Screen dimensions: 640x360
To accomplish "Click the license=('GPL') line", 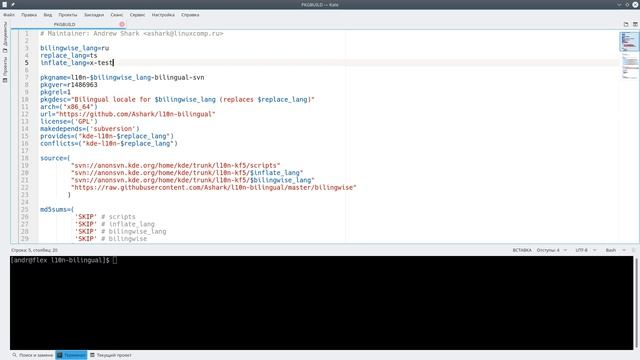I will click(x=69, y=122).
